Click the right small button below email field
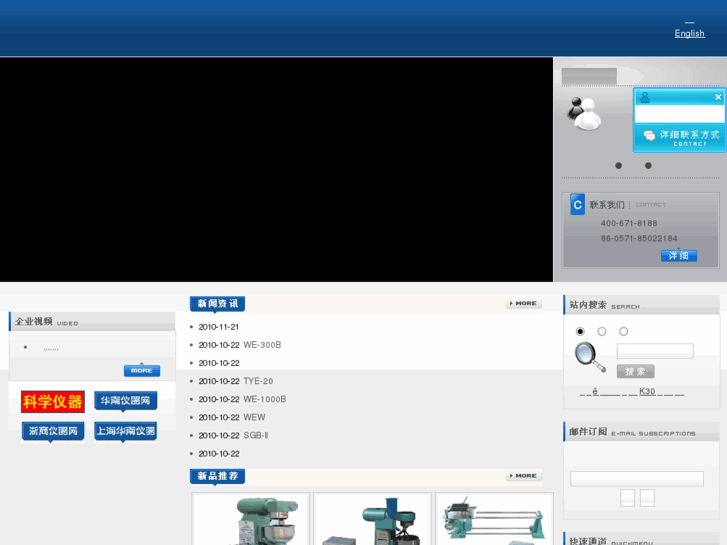The width and height of the screenshot is (727, 545). point(647,498)
